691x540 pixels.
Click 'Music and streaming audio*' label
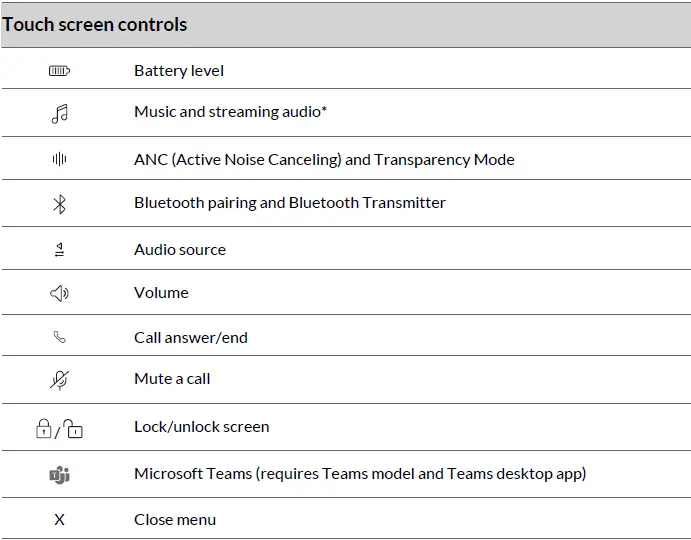[x=231, y=112]
